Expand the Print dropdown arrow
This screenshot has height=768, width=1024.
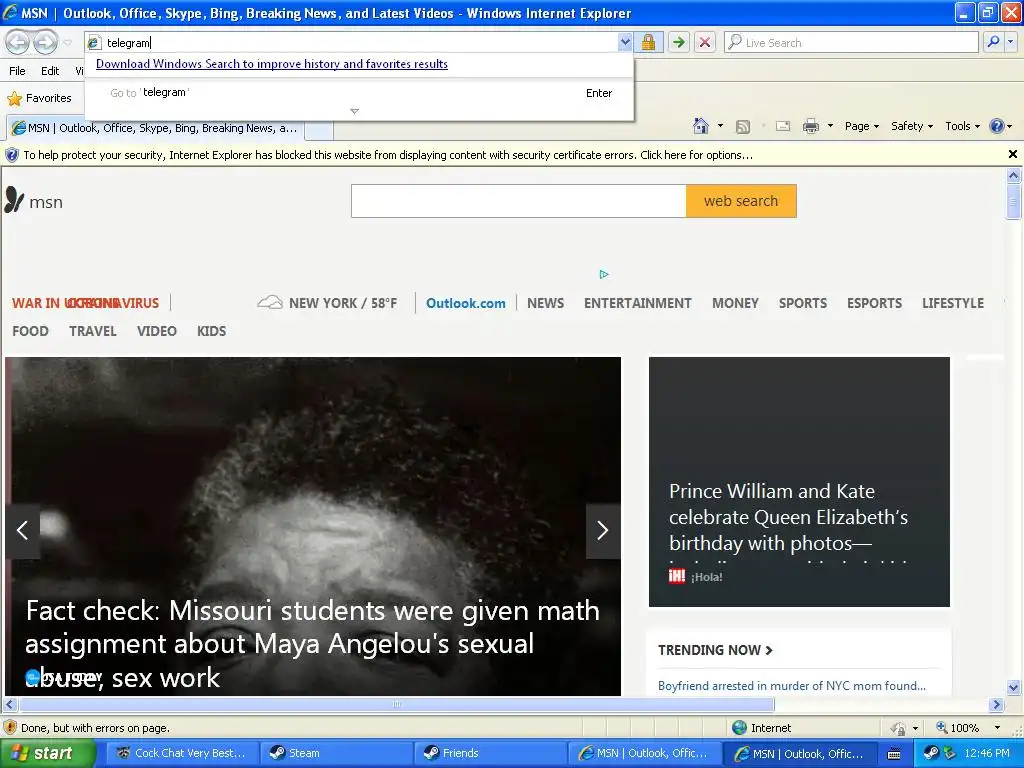pos(830,126)
